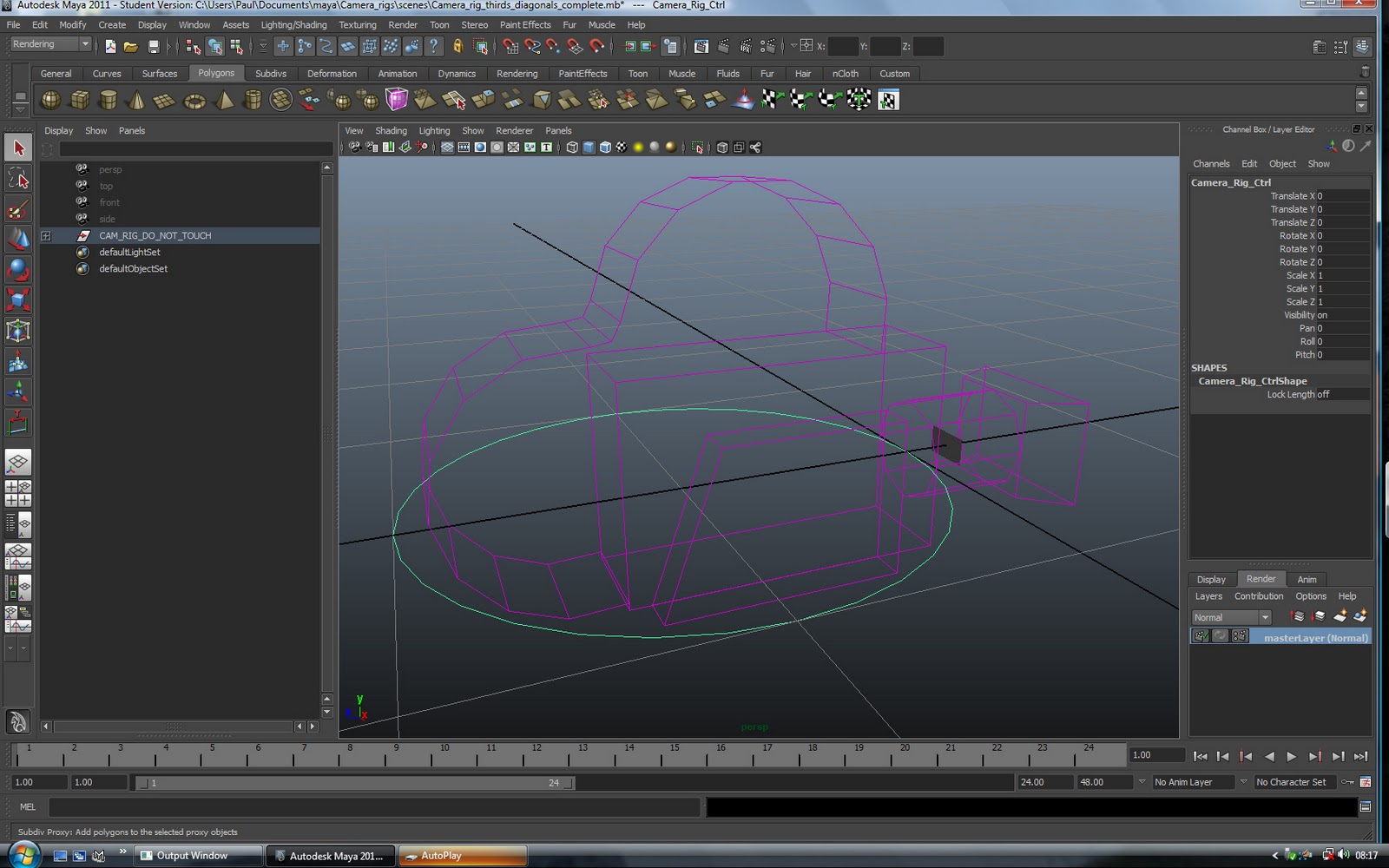
Task: Toggle visibility of the persp camera in the Outliner
Action: (x=82, y=169)
